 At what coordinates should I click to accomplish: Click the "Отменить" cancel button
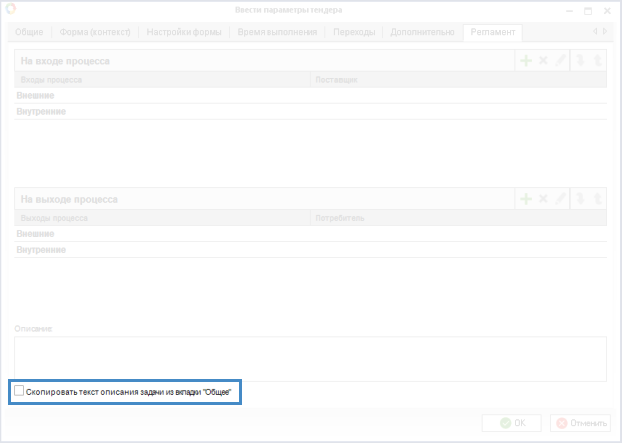pyautogui.click(x=580, y=423)
